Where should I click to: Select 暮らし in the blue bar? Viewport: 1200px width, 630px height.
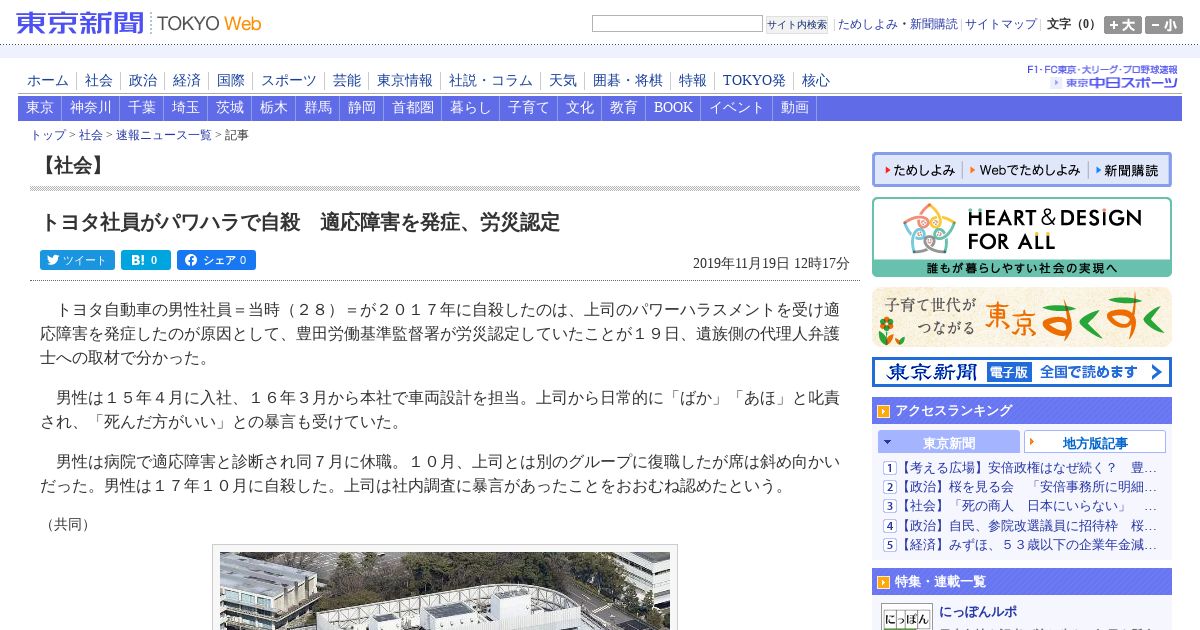(x=471, y=108)
